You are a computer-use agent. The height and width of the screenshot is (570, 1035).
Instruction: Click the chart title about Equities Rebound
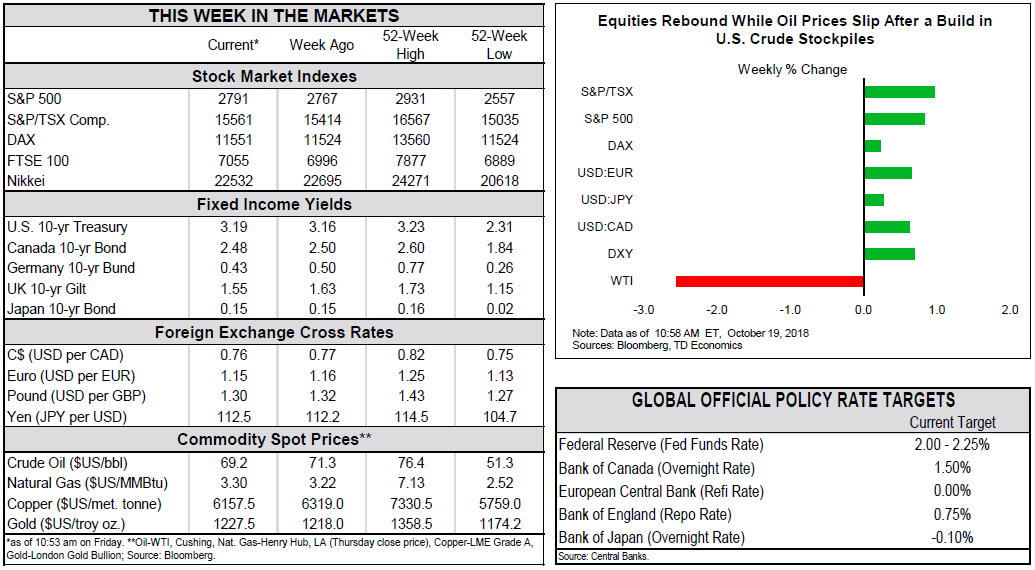[794, 30]
